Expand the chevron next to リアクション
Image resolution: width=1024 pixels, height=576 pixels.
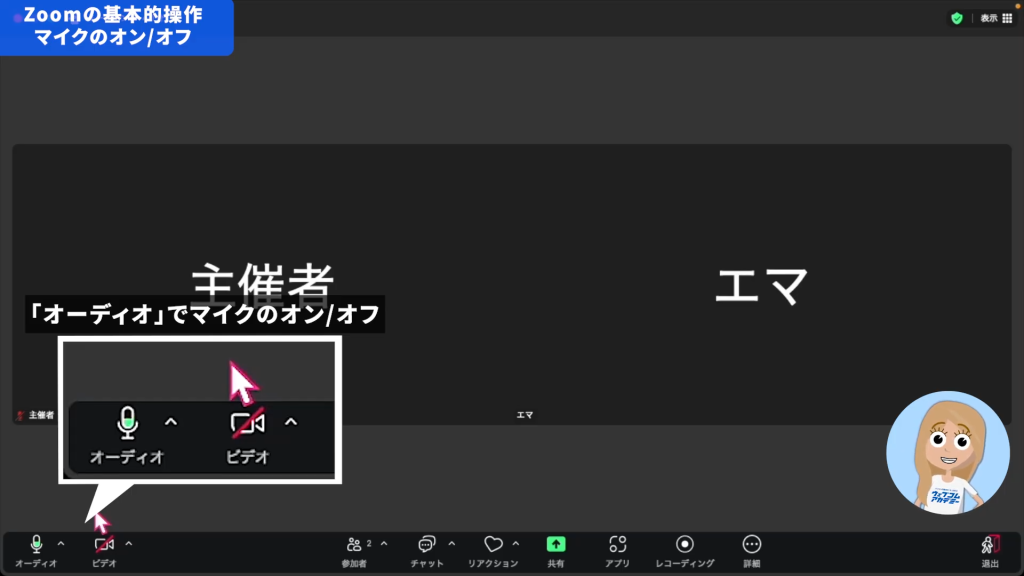pyautogui.click(x=516, y=544)
